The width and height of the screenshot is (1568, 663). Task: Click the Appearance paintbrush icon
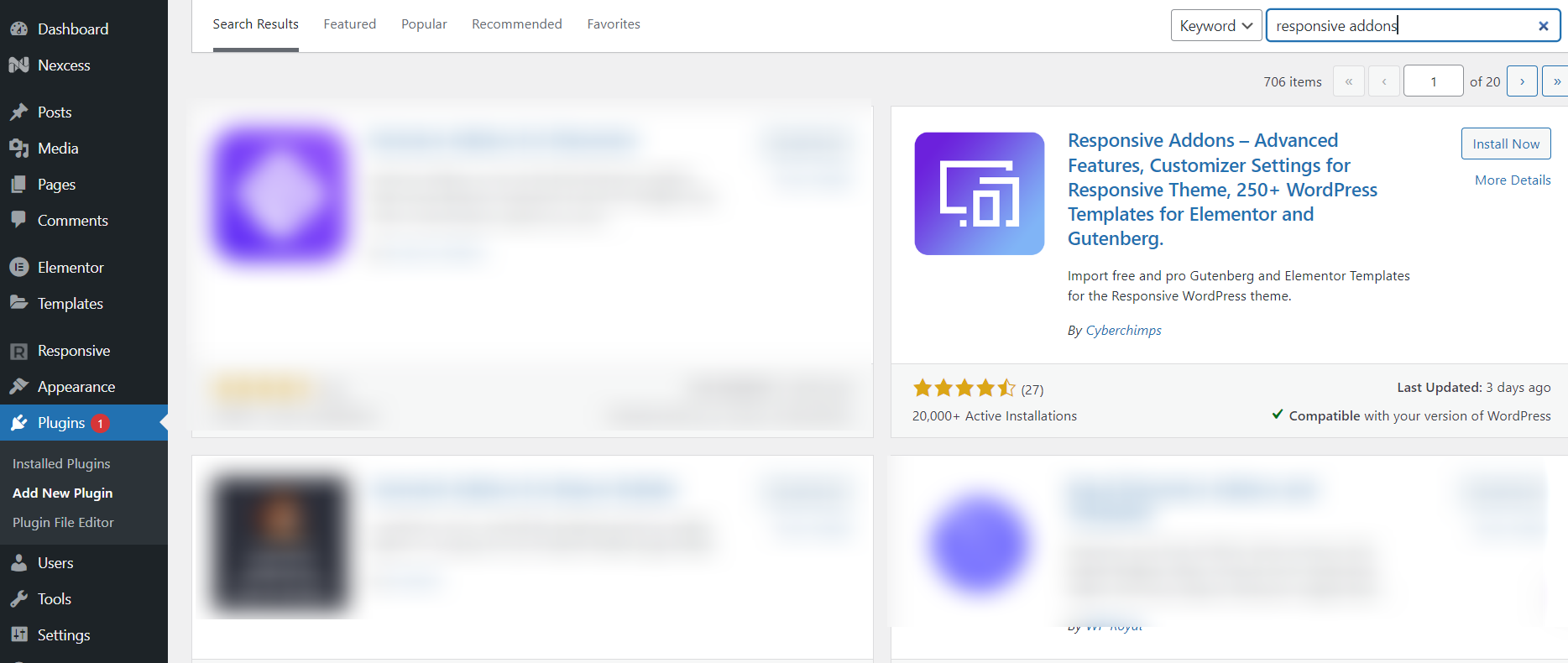click(18, 386)
